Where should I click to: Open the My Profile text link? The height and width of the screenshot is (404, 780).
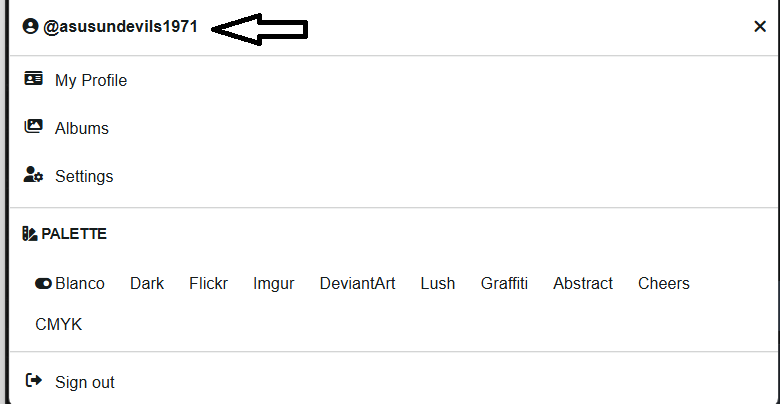(x=91, y=80)
